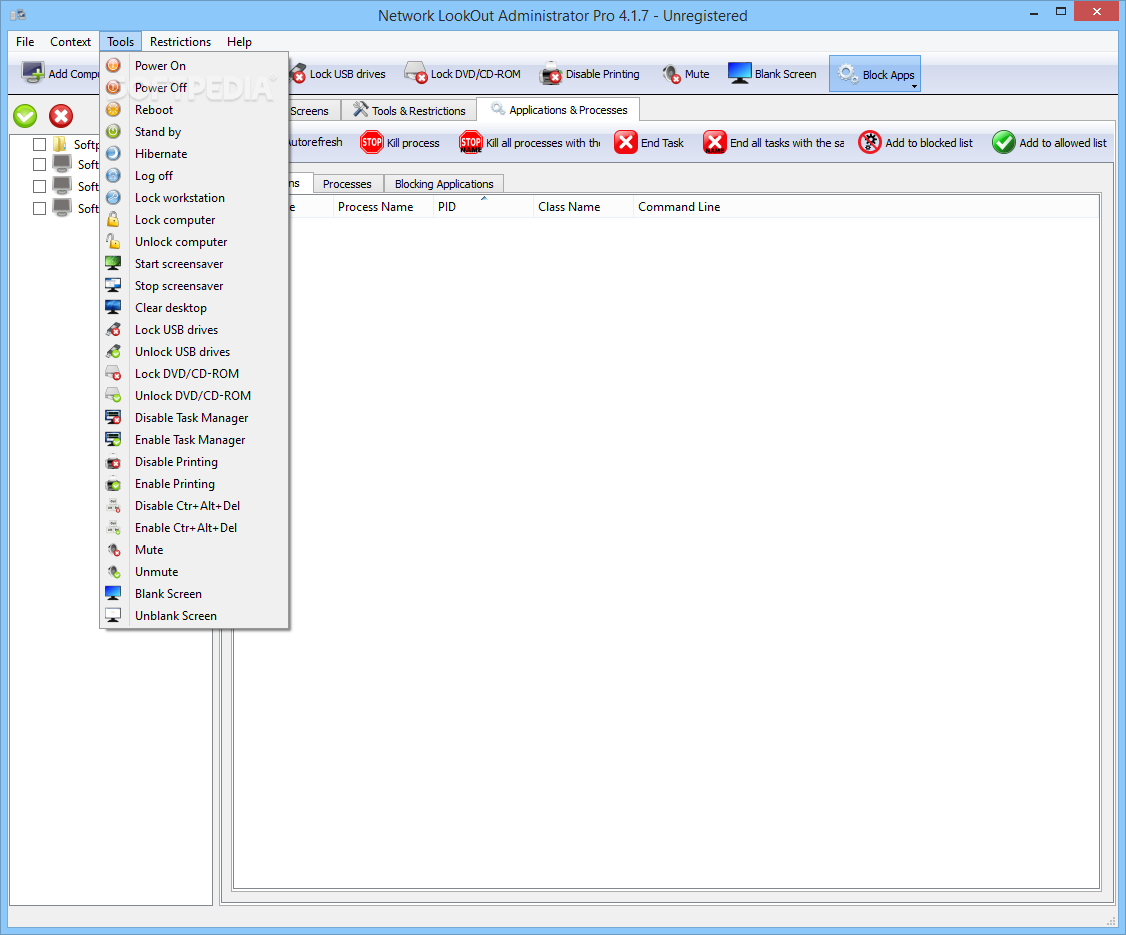This screenshot has height=935, width=1126.
Task: Open the Help menu
Action: coord(239,42)
